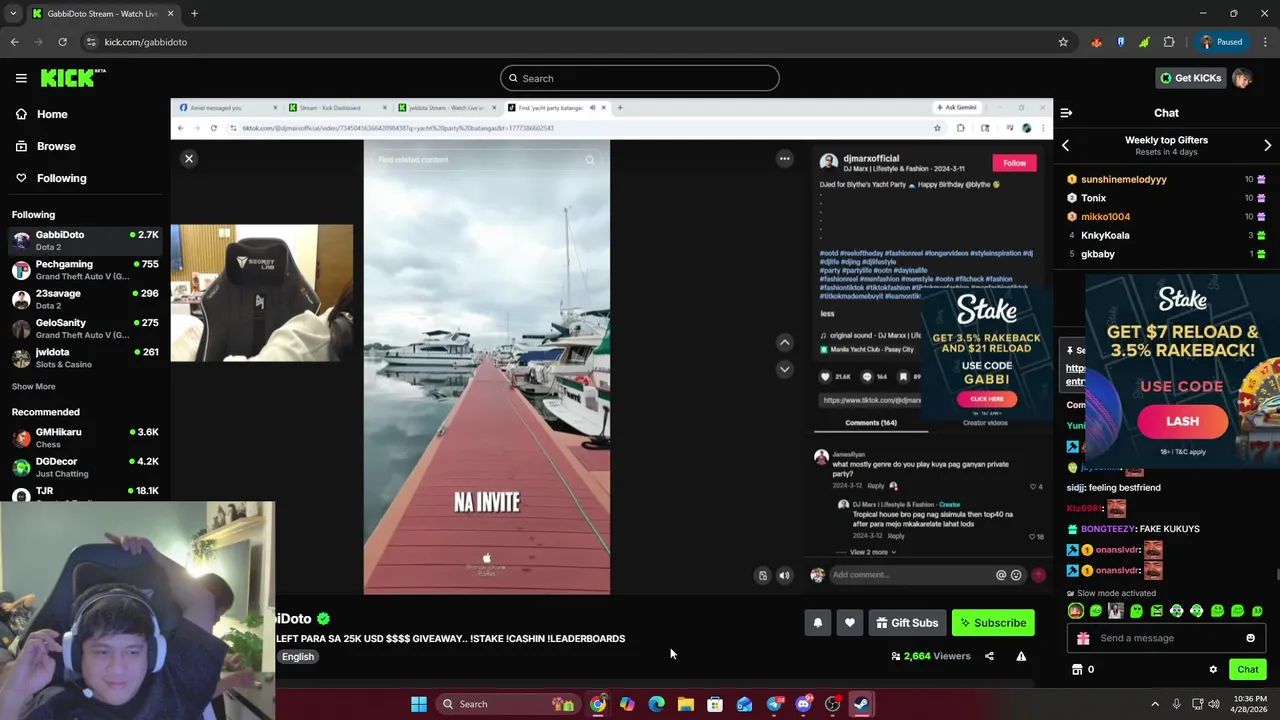Viewport: 1280px width, 720px height.
Task: Open Steam from the taskbar
Action: click(861, 704)
